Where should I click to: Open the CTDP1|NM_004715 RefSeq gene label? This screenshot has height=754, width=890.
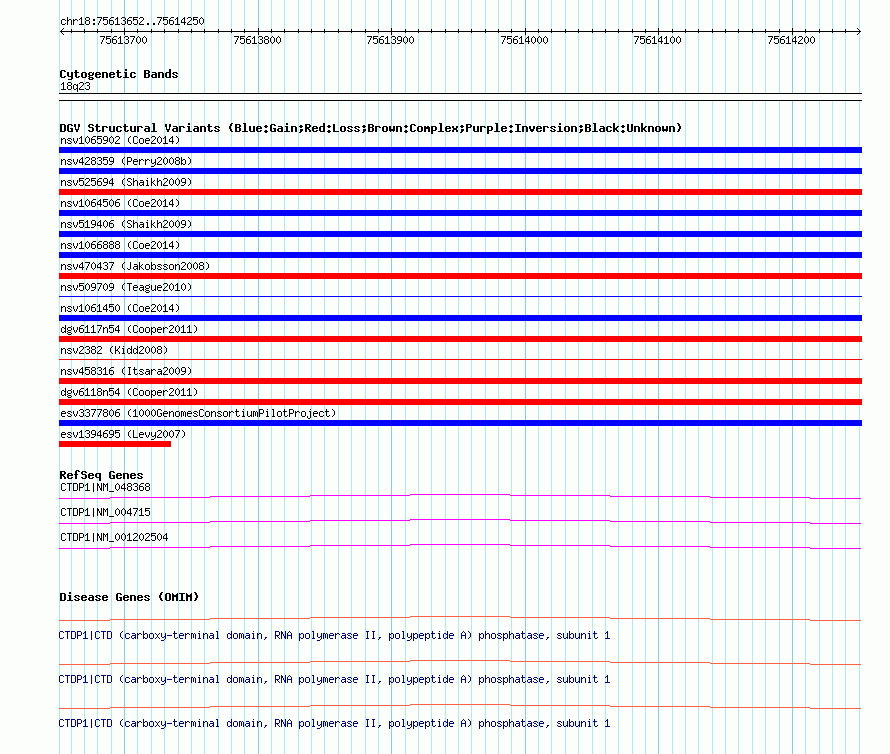point(105,513)
